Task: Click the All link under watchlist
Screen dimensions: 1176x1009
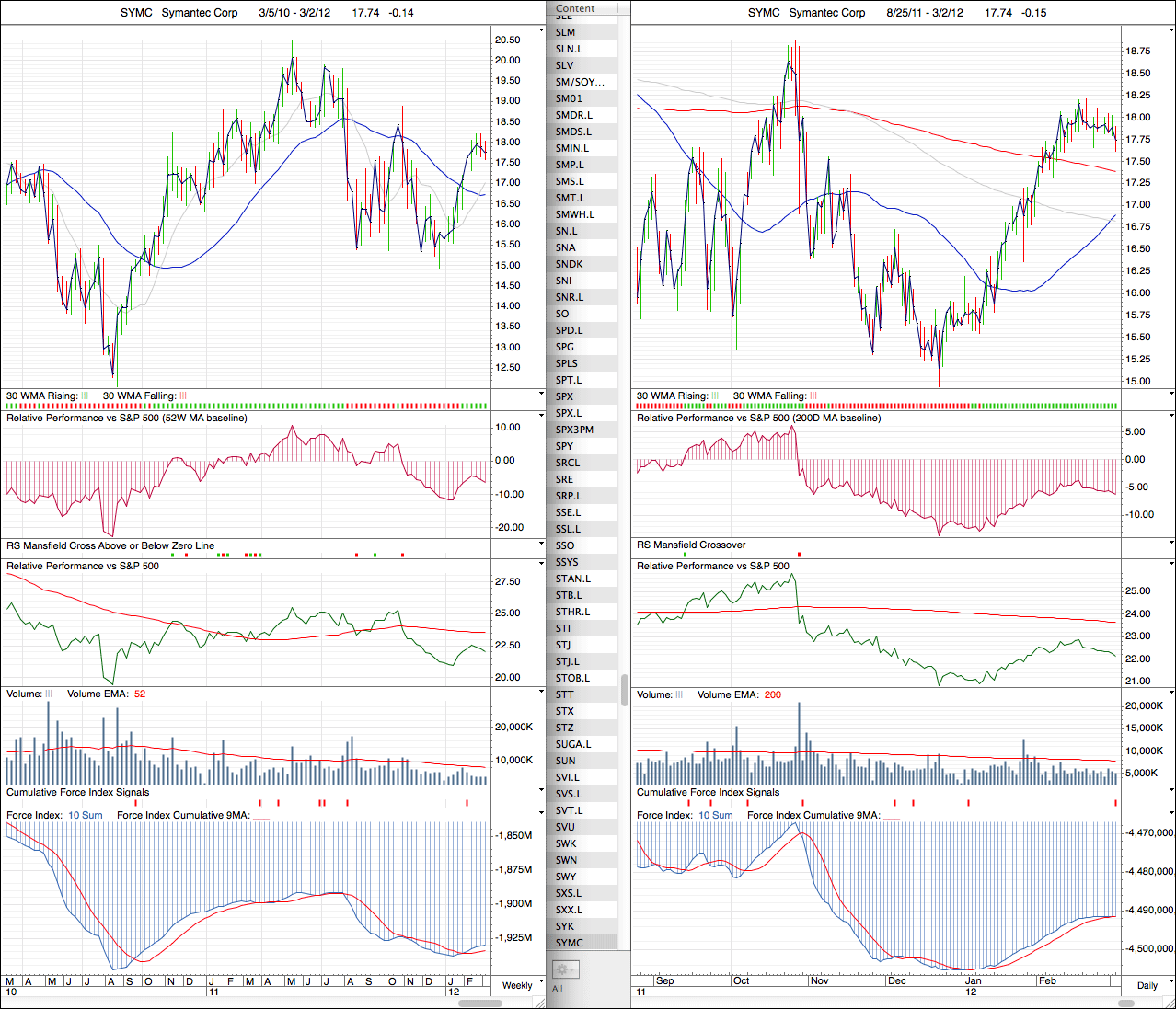Action: point(557,989)
